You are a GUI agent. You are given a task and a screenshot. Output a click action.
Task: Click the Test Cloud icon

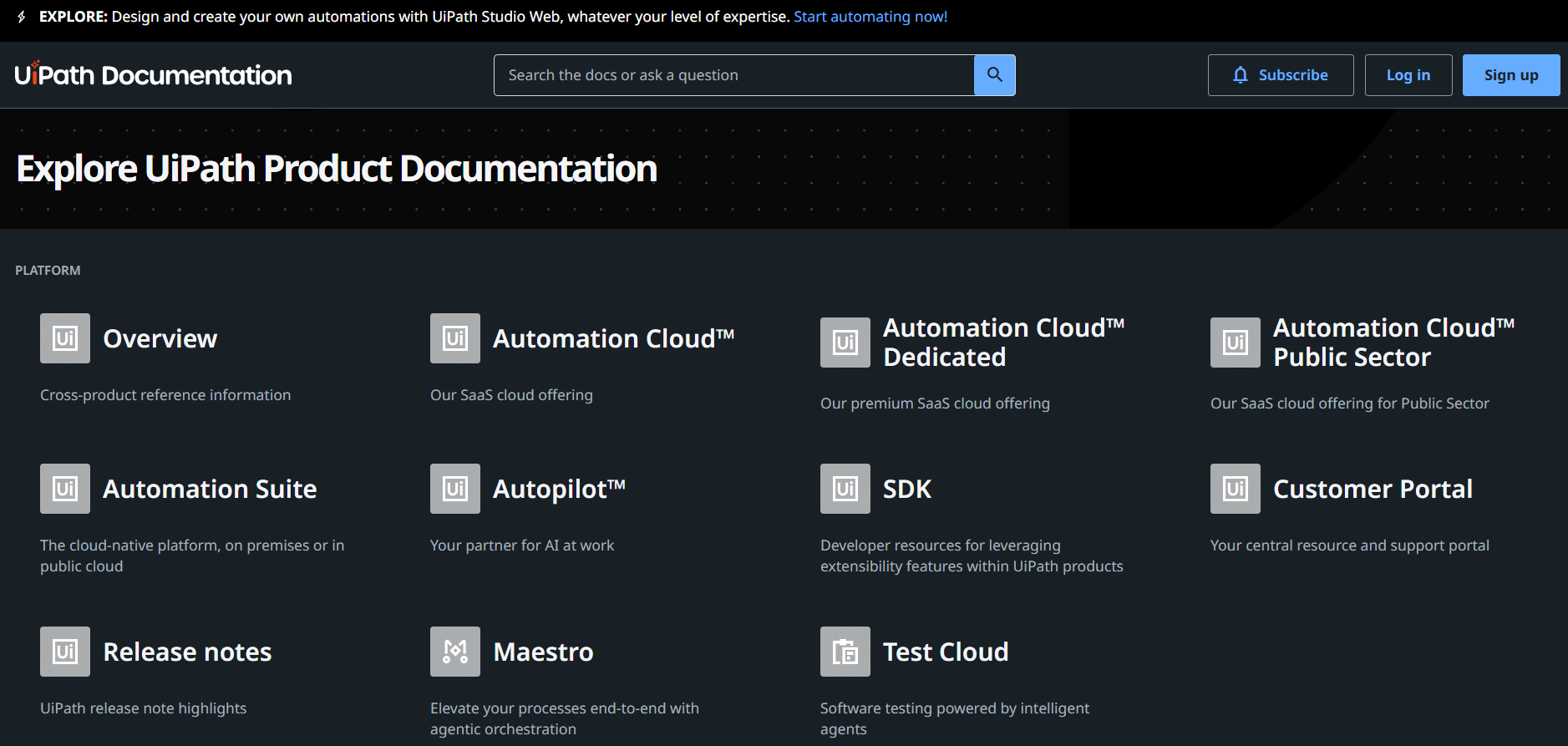pos(845,652)
